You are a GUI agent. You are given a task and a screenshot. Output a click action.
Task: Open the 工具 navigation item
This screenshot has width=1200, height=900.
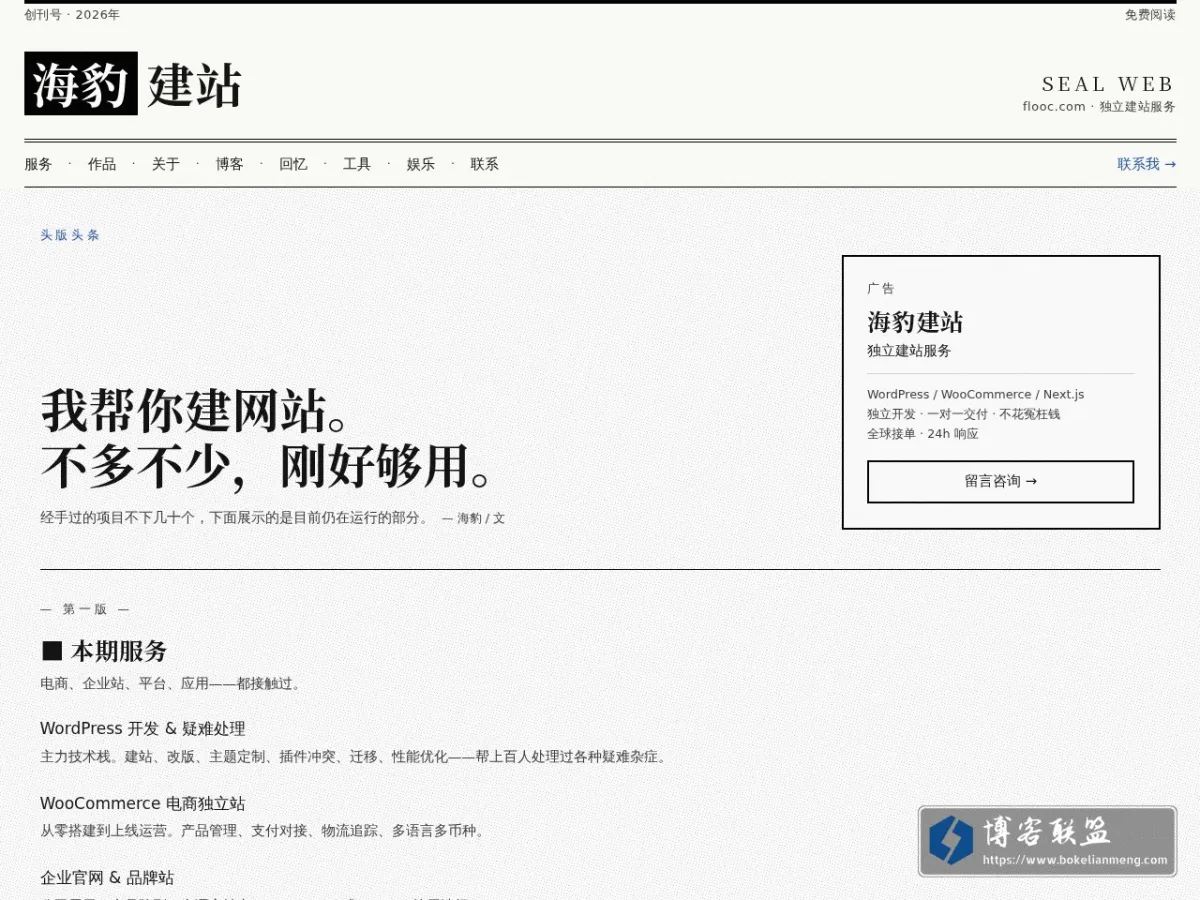pyautogui.click(x=357, y=164)
